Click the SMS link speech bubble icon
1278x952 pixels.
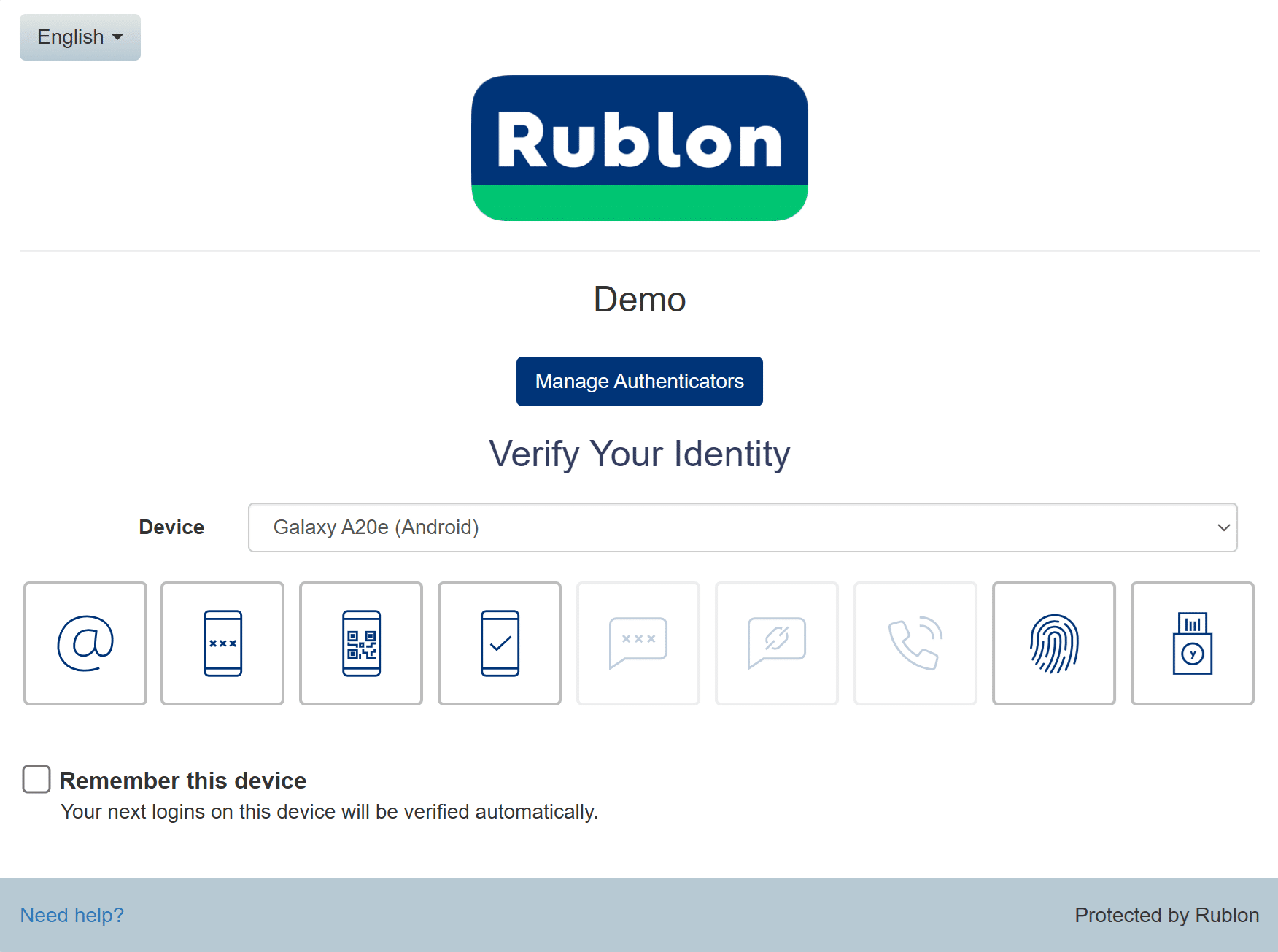pos(777,643)
